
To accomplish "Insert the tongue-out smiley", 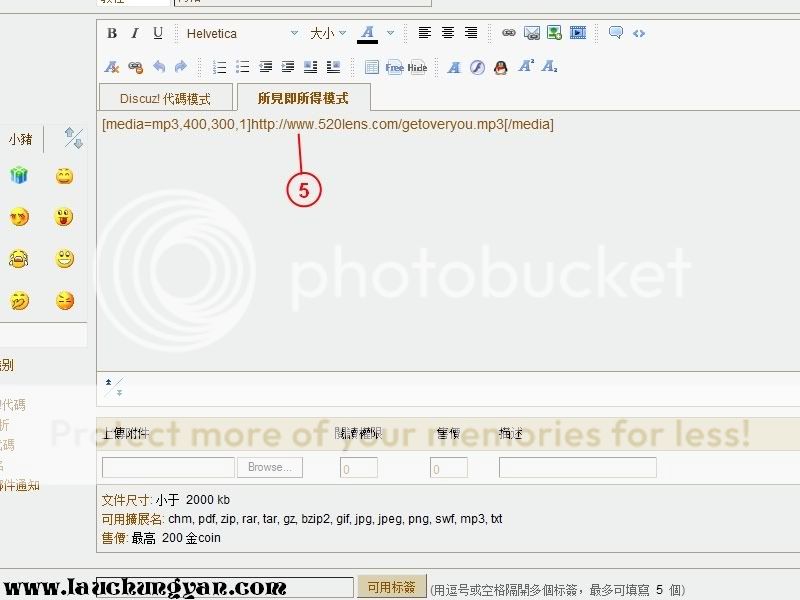I will pyautogui.click(x=64, y=217).
